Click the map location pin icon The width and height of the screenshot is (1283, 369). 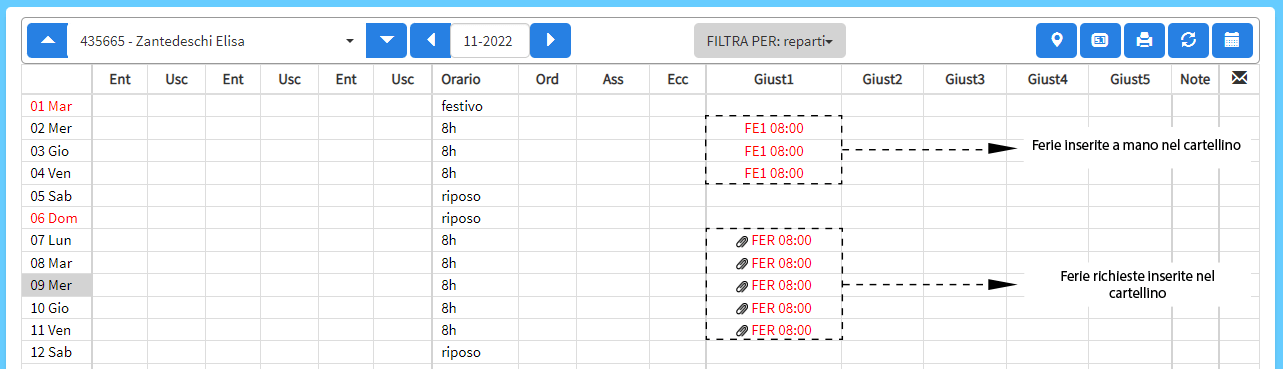click(1056, 41)
